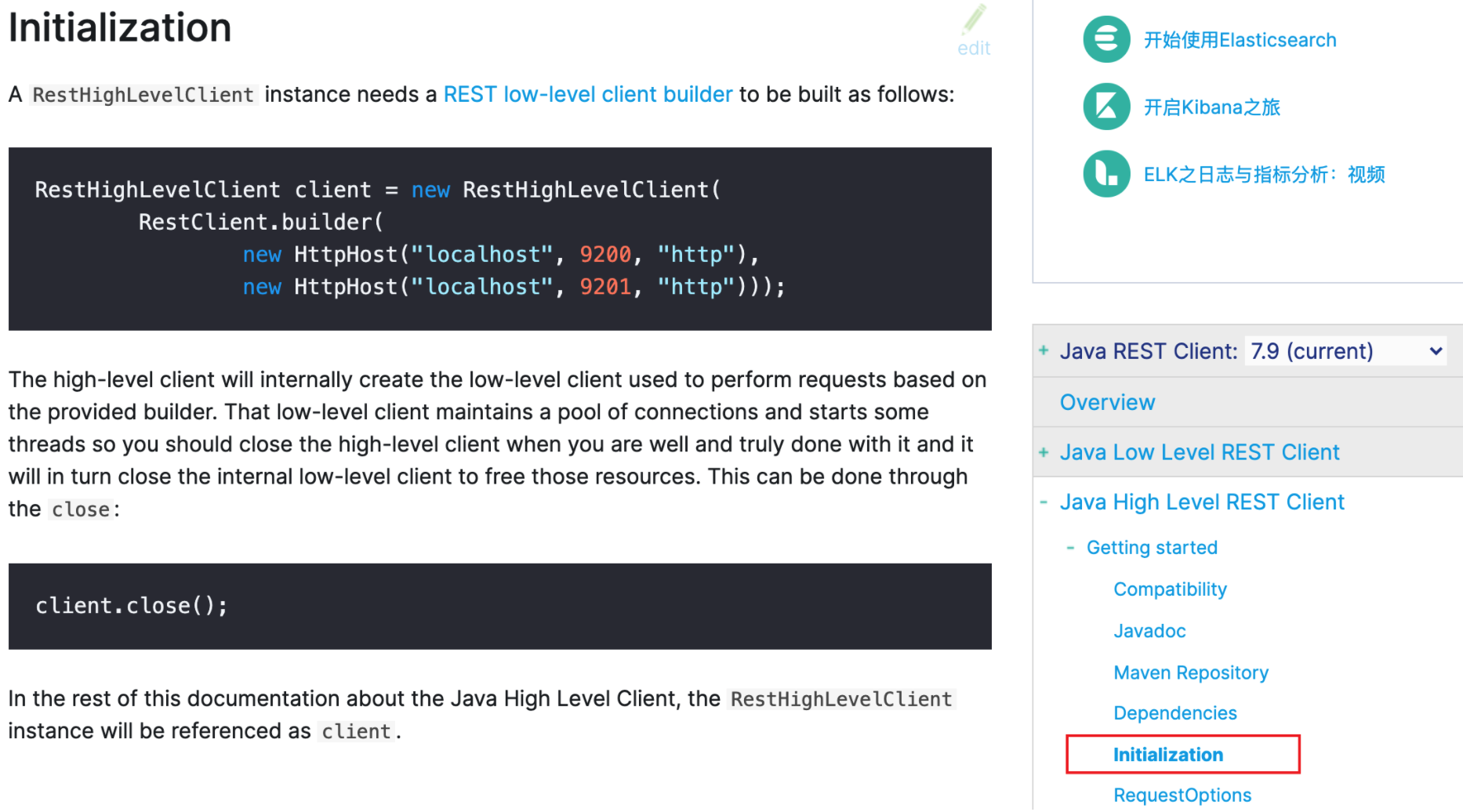Click the port number 9200 in code
This screenshot has height=812, width=1463.
pos(605,255)
